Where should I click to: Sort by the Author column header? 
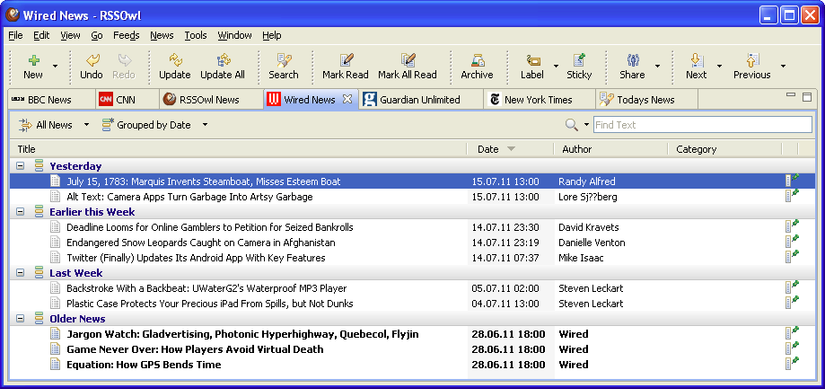[611, 149]
